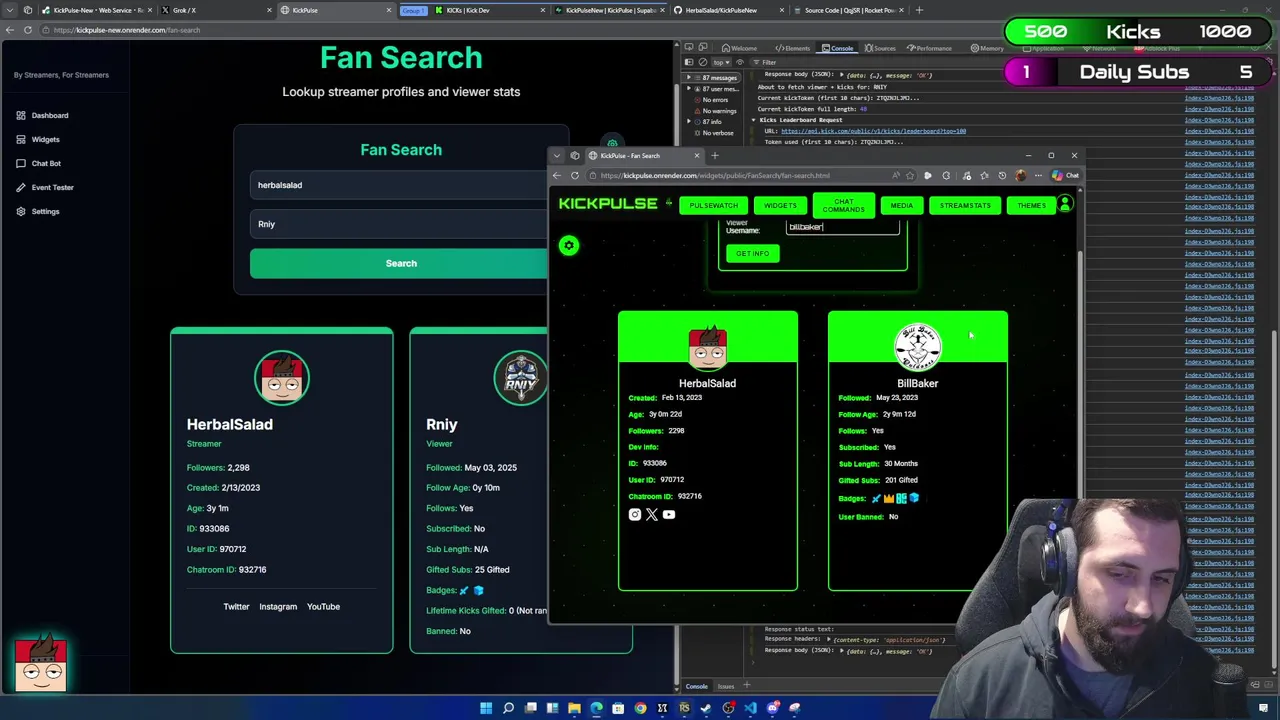Open the api.kick.com leaderboard URL link

click(x=873, y=131)
